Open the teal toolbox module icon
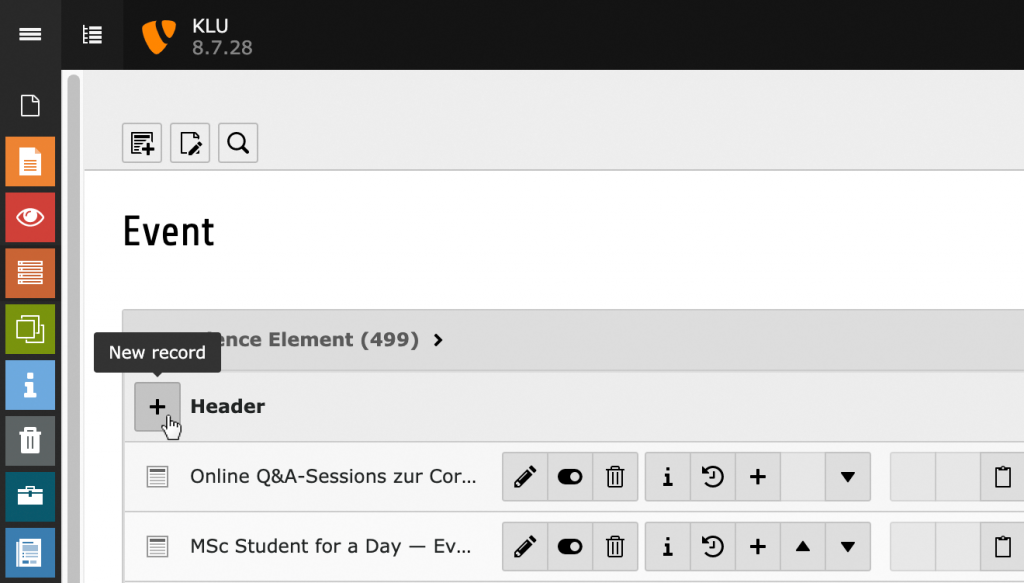This screenshot has height=583, width=1024. [30, 497]
